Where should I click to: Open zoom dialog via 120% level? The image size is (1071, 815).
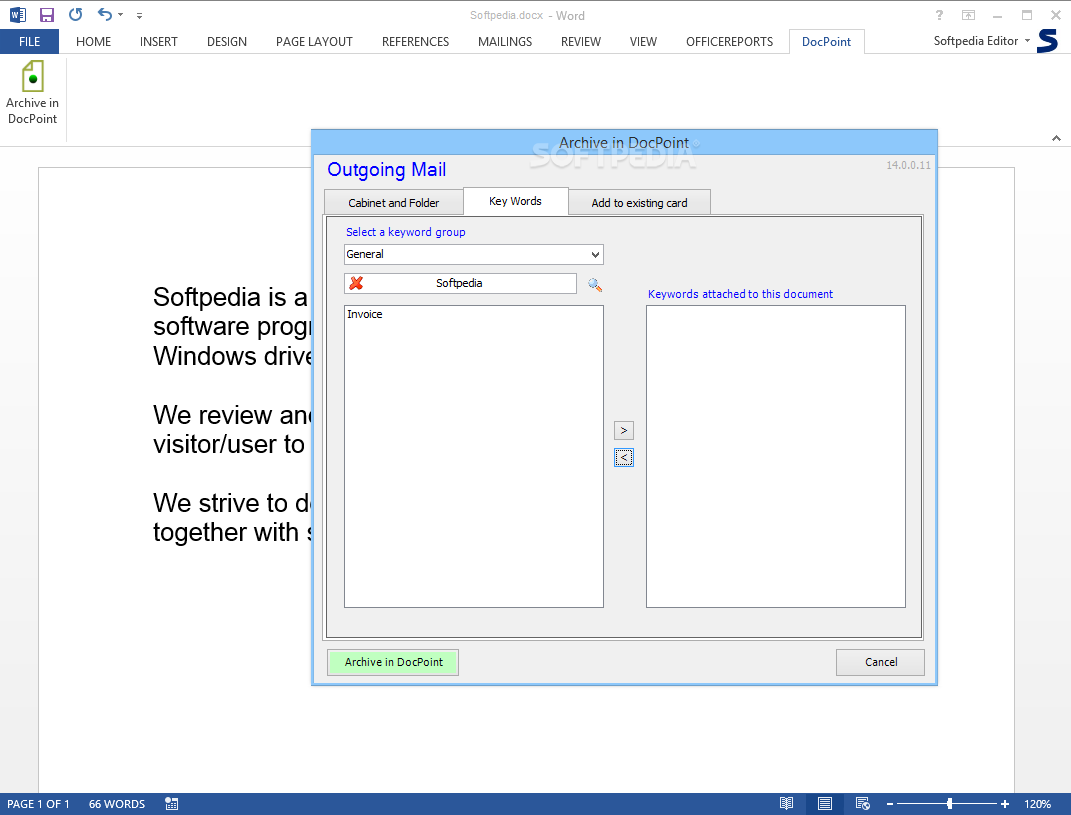[1038, 804]
